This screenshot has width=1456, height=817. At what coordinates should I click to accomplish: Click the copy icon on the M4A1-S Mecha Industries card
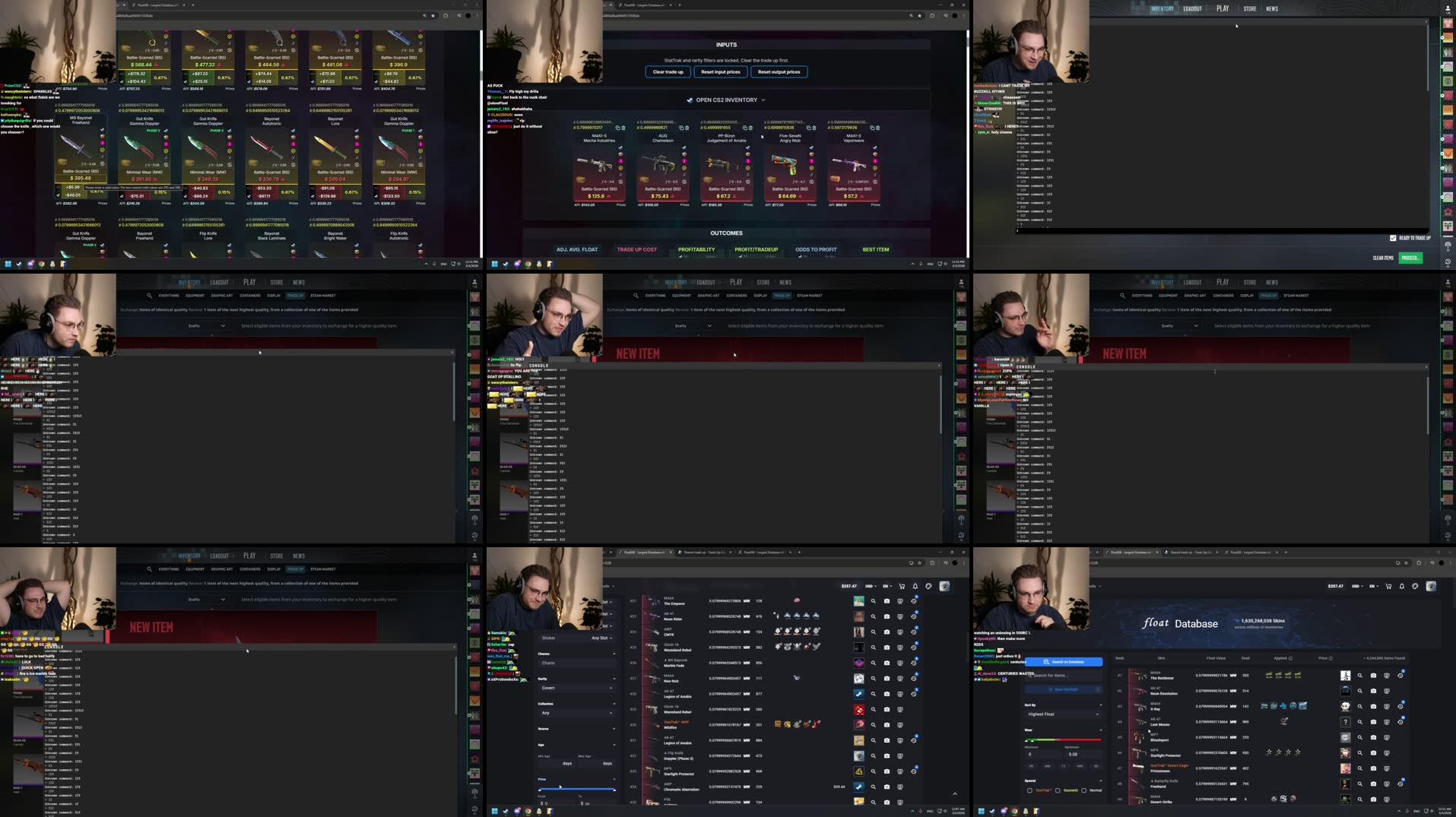(x=617, y=128)
